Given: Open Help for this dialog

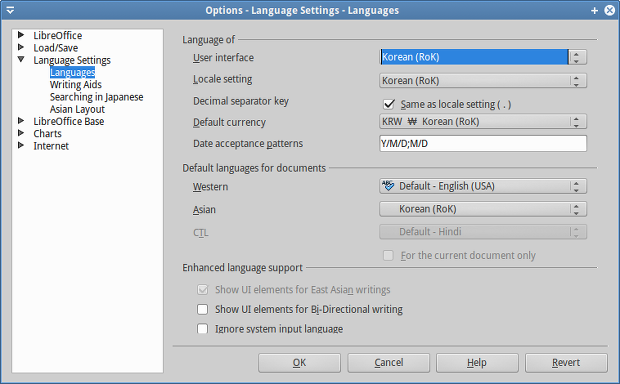Looking at the screenshot, I should (477, 363).
